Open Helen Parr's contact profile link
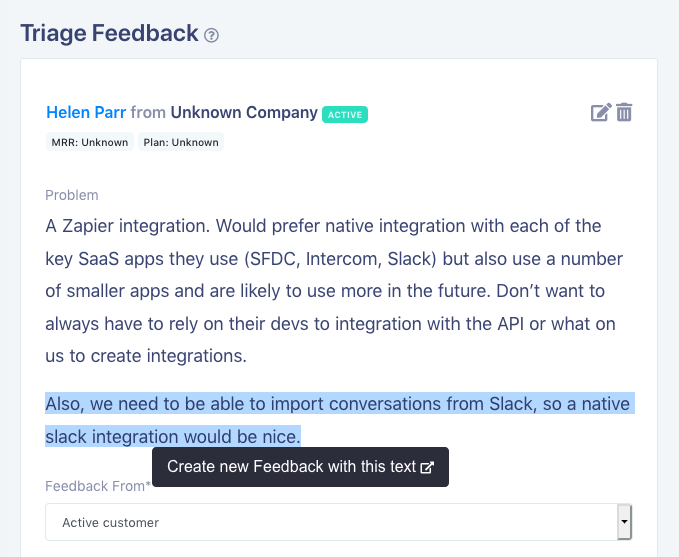 (x=86, y=113)
